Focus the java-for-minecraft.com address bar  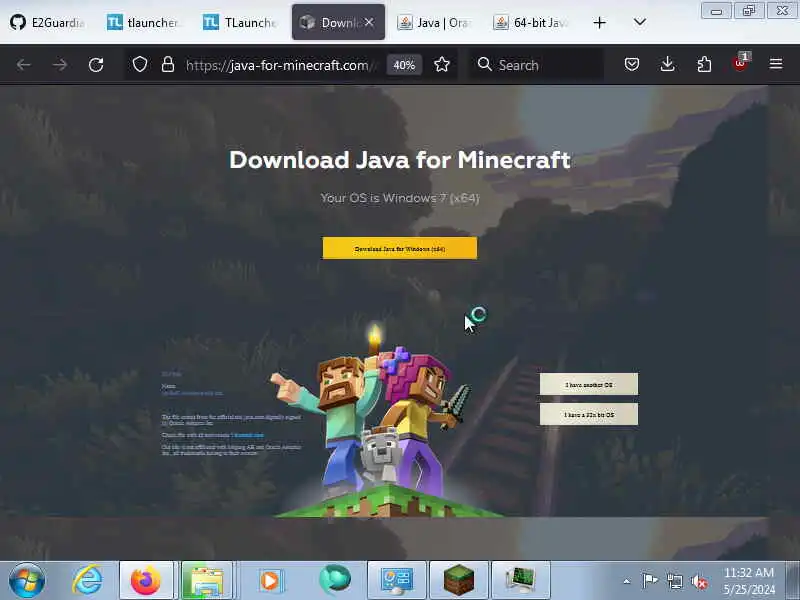point(281,65)
